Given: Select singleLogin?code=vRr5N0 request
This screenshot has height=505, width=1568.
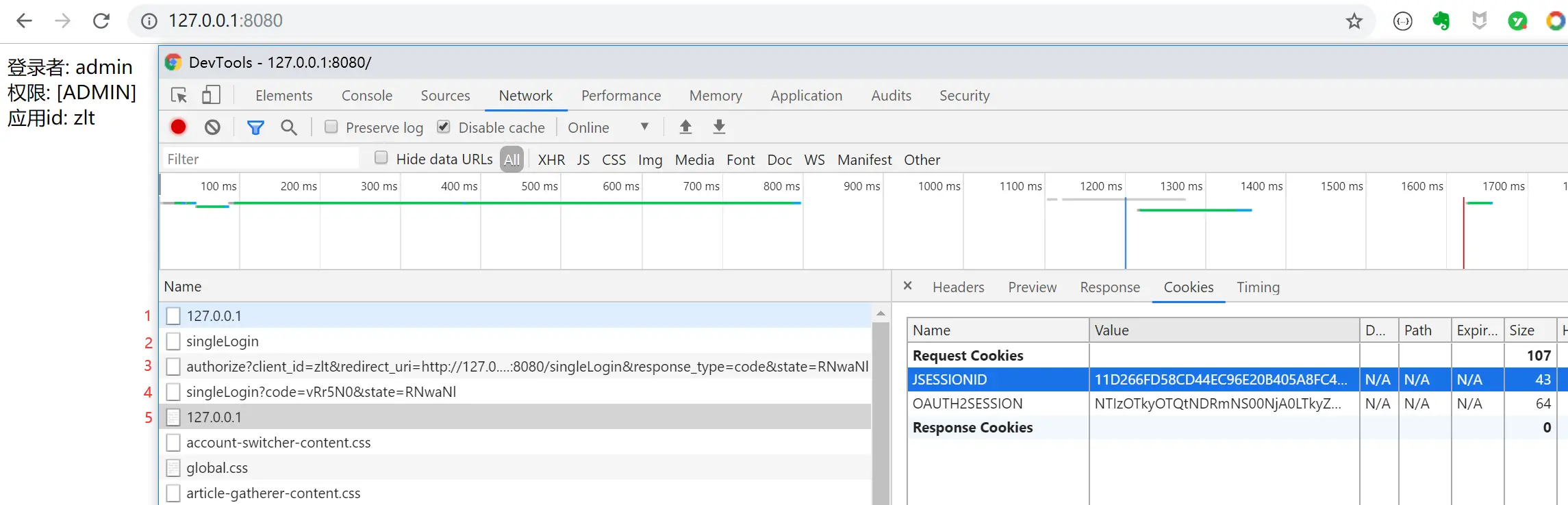Looking at the screenshot, I should (516, 391).
